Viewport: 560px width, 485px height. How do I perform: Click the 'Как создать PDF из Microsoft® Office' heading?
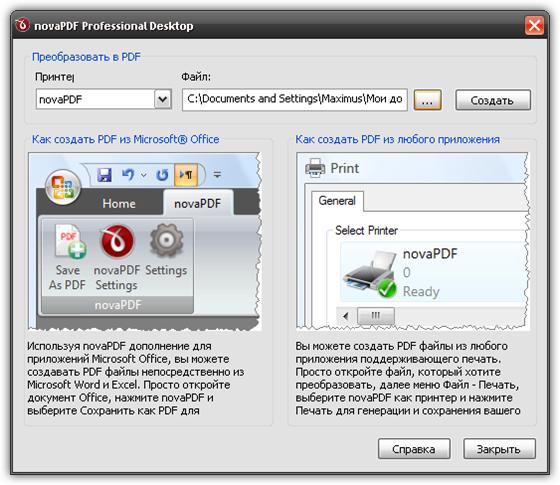tap(125, 139)
